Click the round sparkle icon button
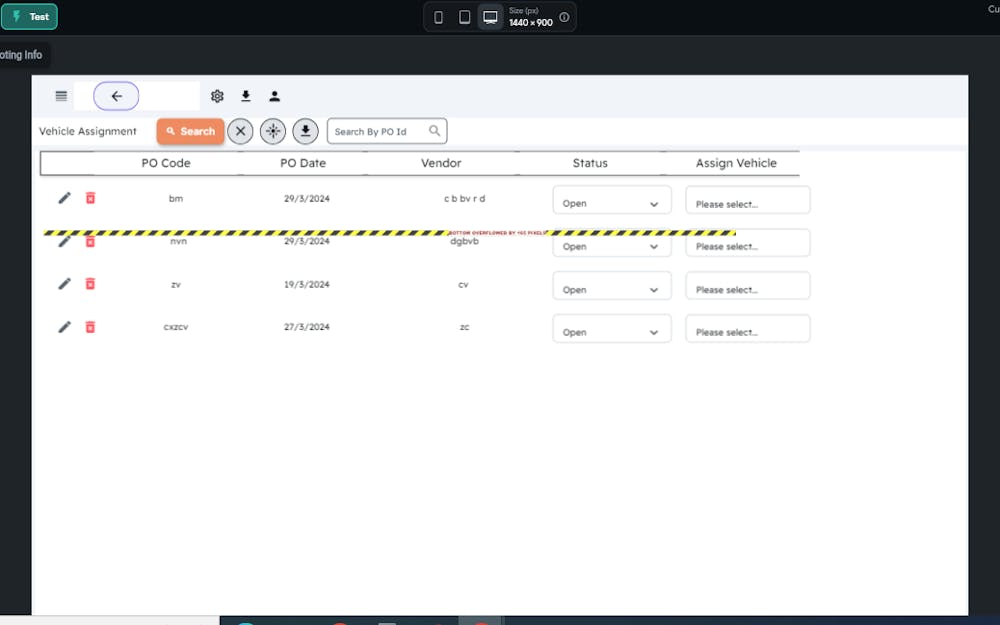 tap(273, 131)
